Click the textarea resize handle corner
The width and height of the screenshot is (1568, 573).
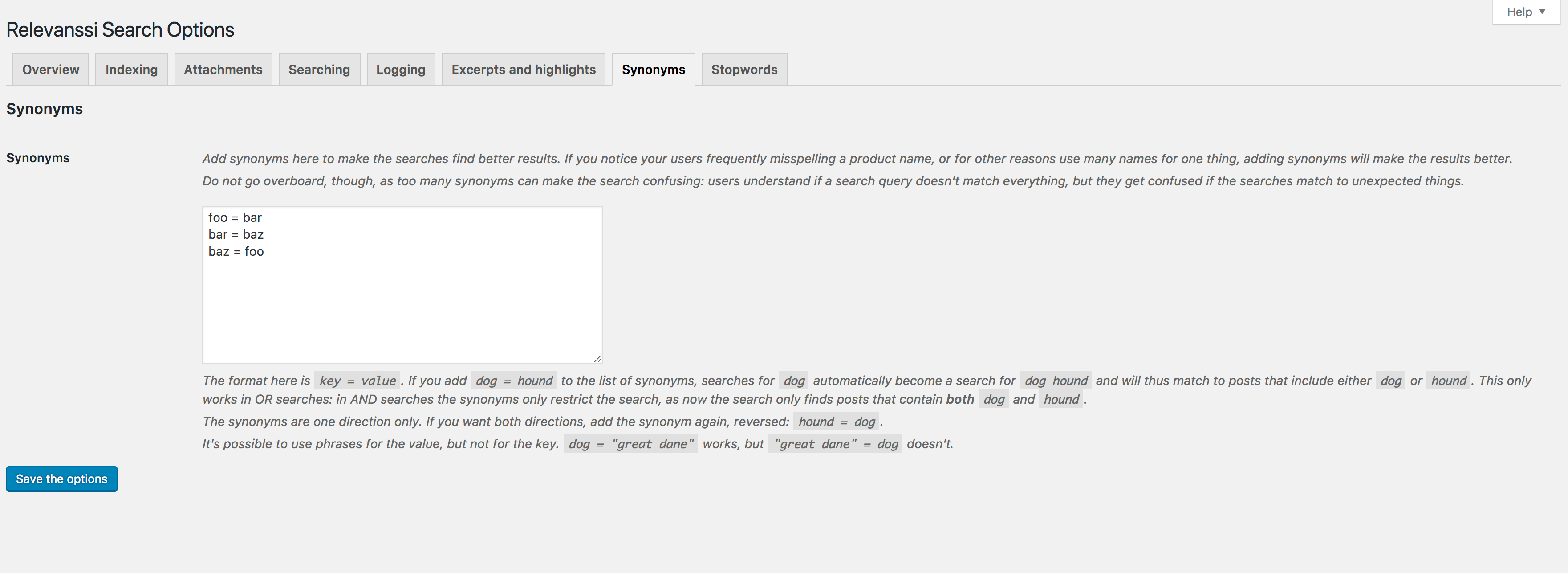(x=598, y=359)
